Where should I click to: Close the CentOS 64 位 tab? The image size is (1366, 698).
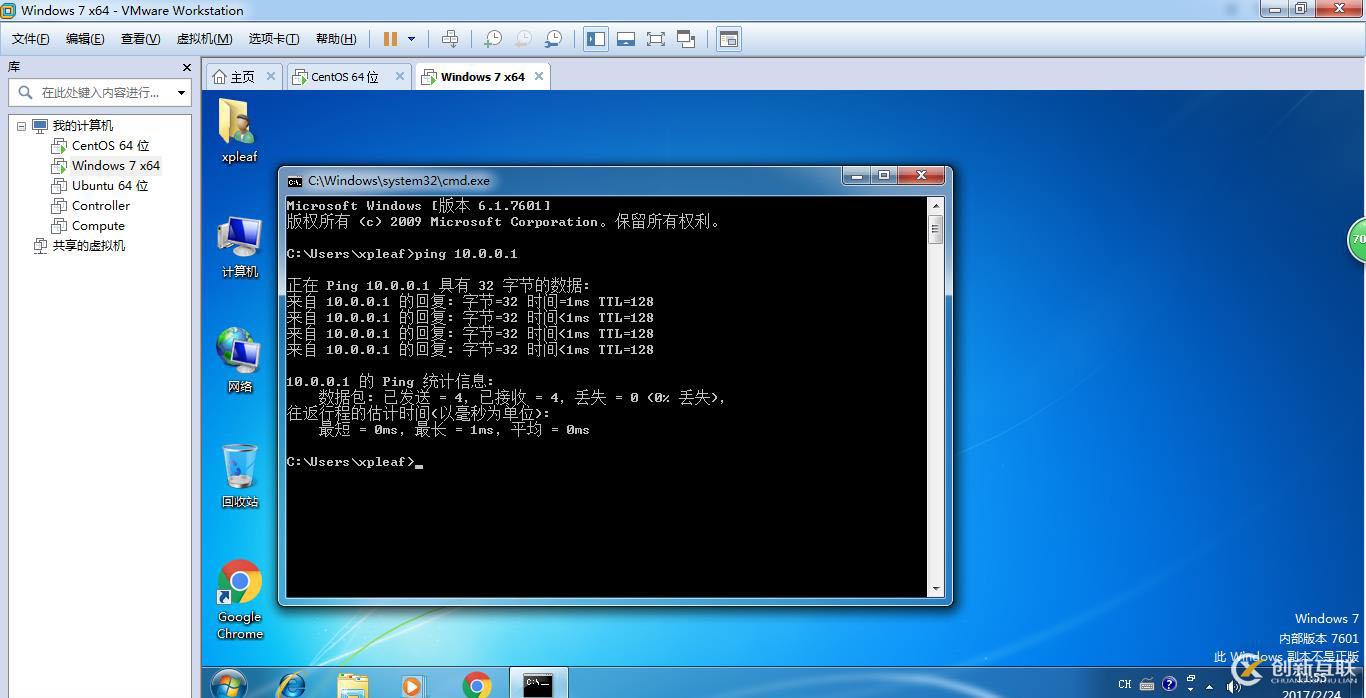400,76
